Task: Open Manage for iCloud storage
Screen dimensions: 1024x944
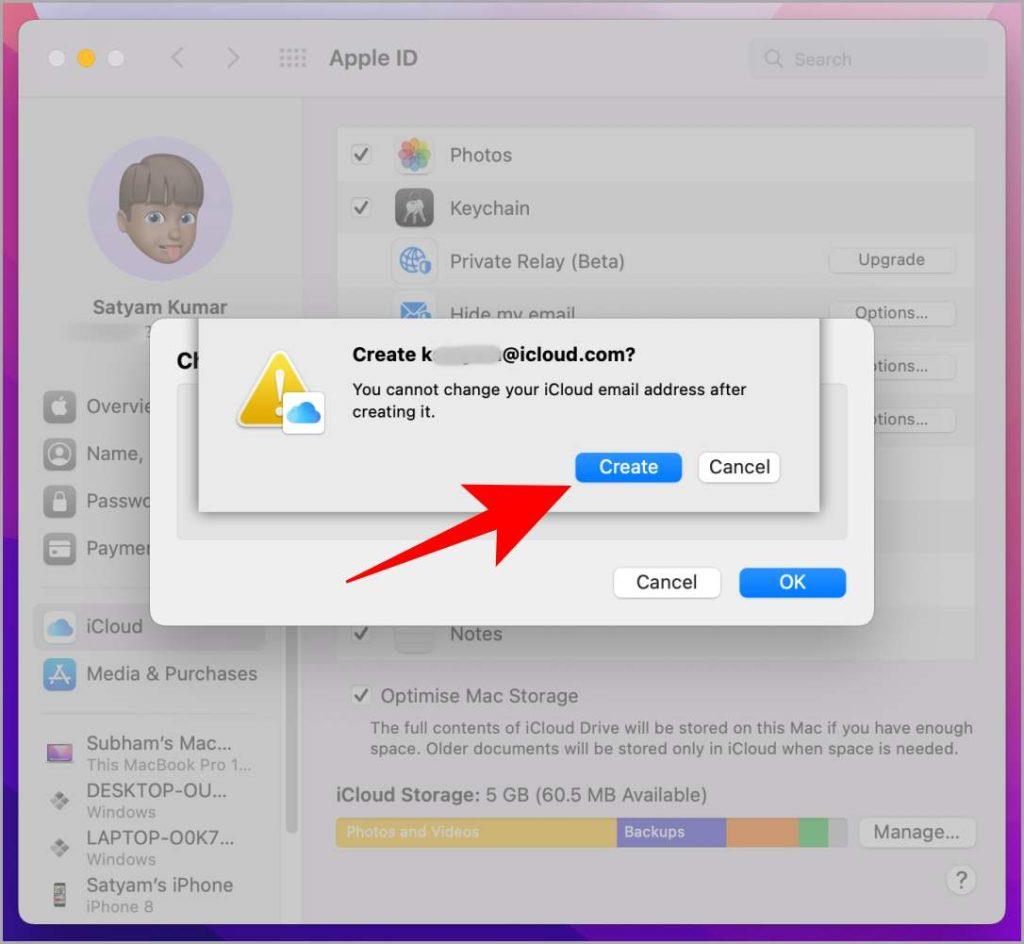Action: click(x=916, y=832)
